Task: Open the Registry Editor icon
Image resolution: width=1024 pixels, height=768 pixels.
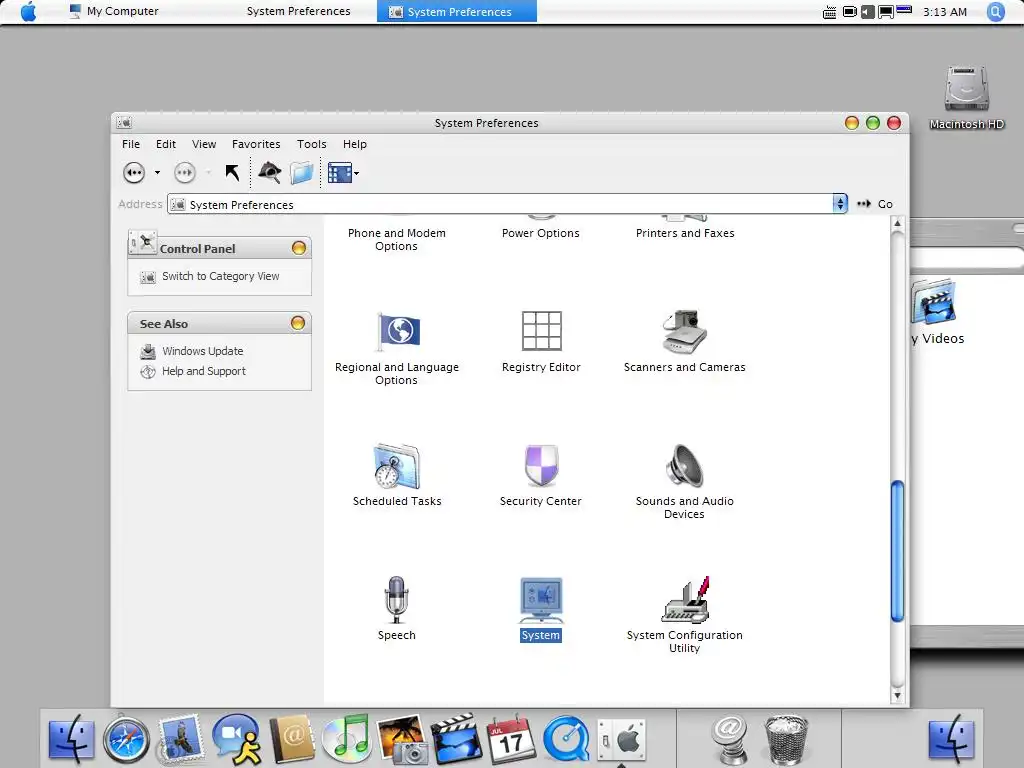Action: (541, 331)
